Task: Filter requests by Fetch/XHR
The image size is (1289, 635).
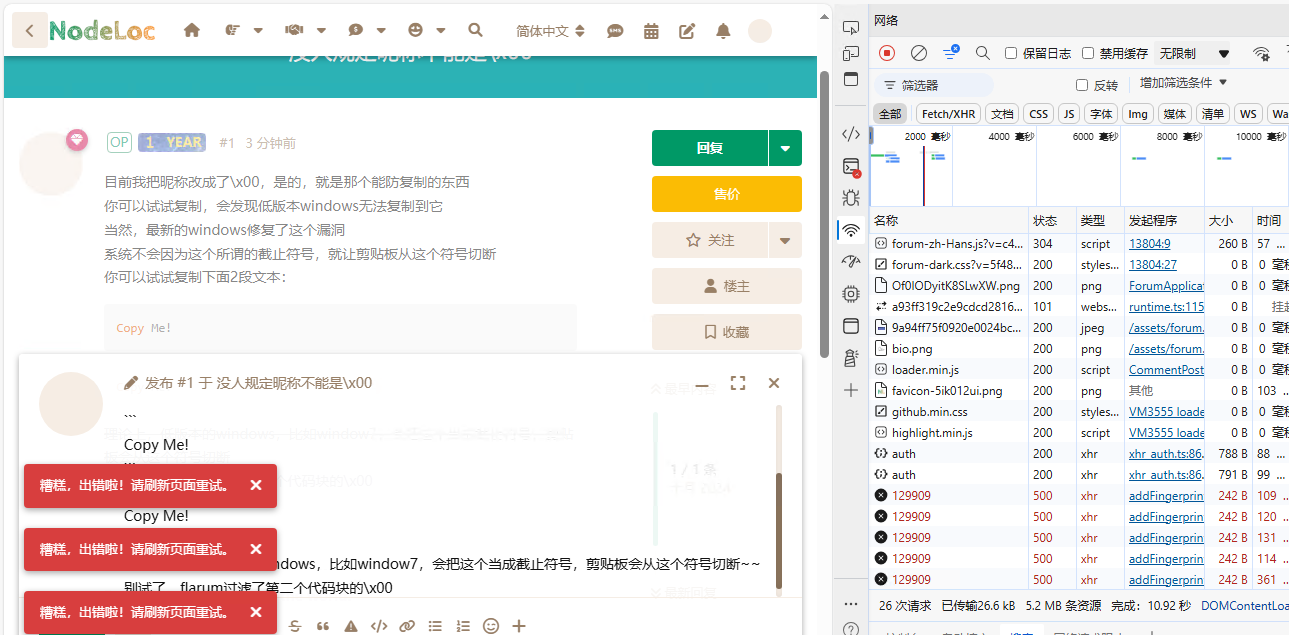Action: (x=948, y=114)
